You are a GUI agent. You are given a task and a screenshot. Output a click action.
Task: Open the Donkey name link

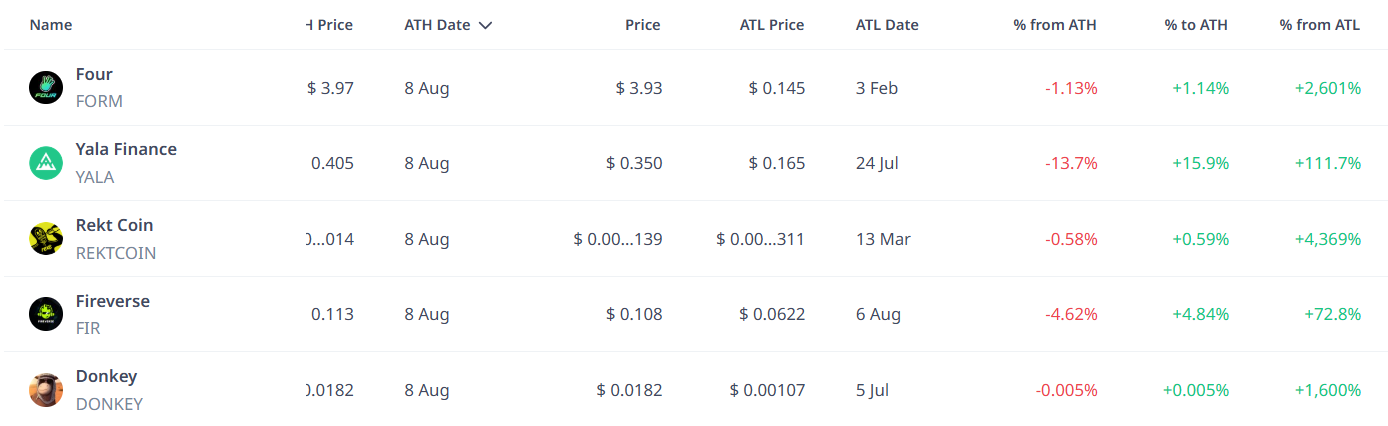[x=106, y=376]
